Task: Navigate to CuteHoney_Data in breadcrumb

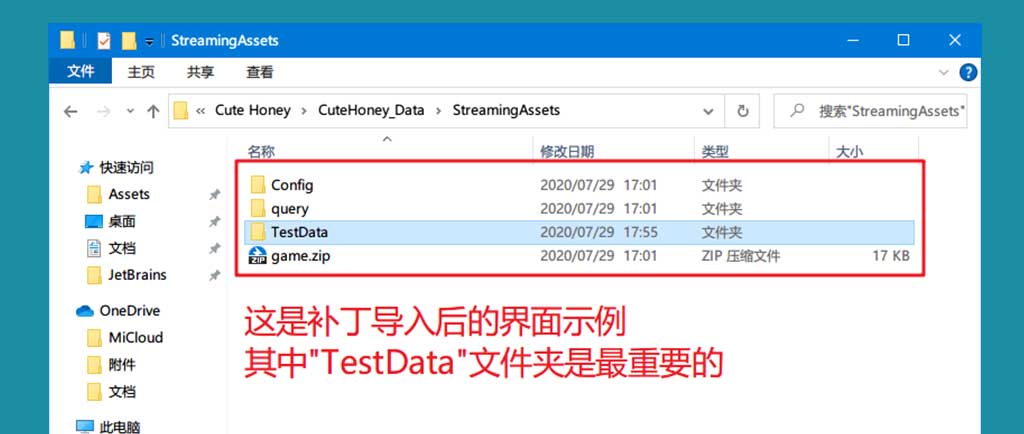Action: (371, 110)
